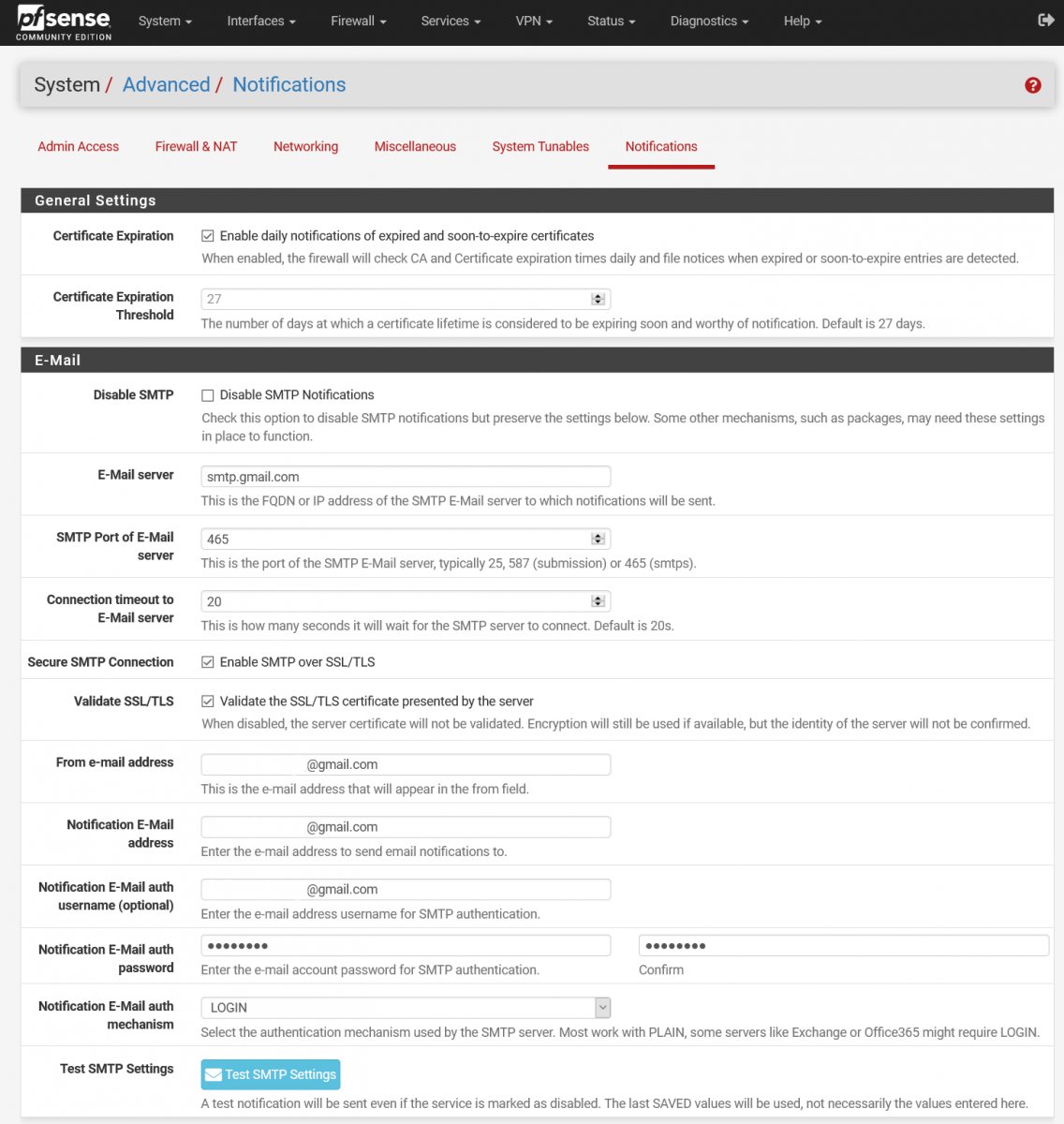Switch to the Firewall & NAT tab
Screen dimensions: 1064x1124
(x=196, y=146)
